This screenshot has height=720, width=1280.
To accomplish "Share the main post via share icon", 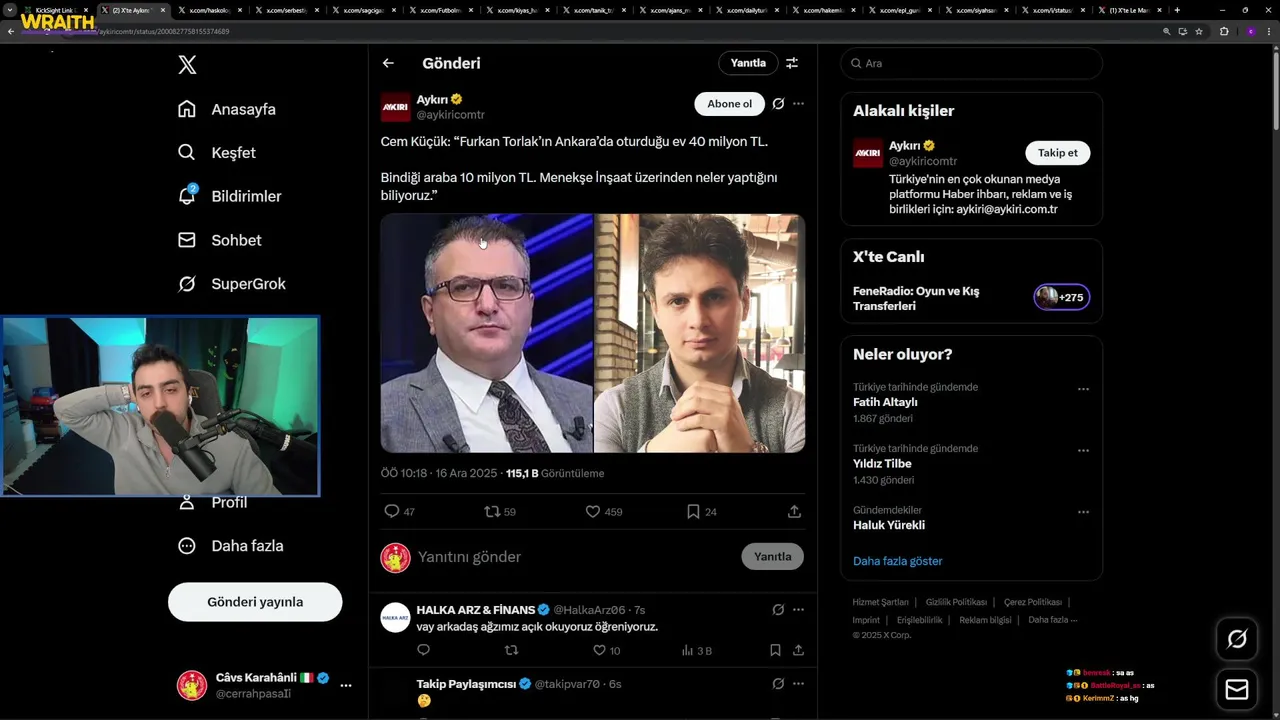I will (x=794, y=511).
